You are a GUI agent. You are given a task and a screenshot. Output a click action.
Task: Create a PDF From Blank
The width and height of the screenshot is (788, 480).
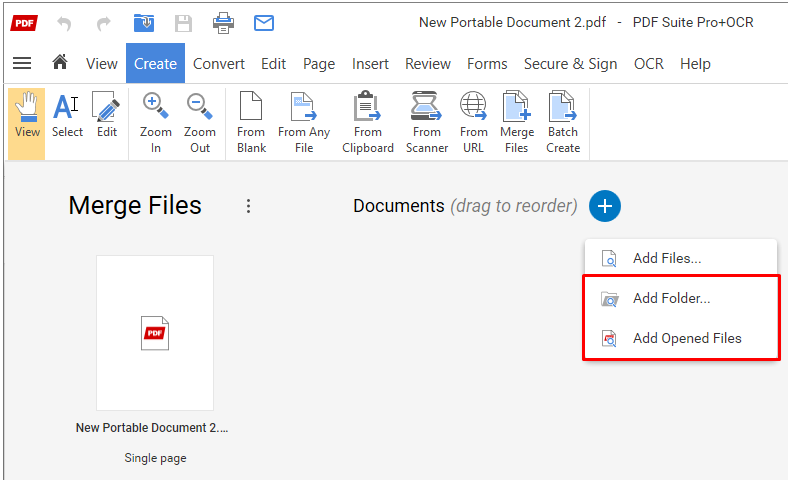[x=251, y=124]
